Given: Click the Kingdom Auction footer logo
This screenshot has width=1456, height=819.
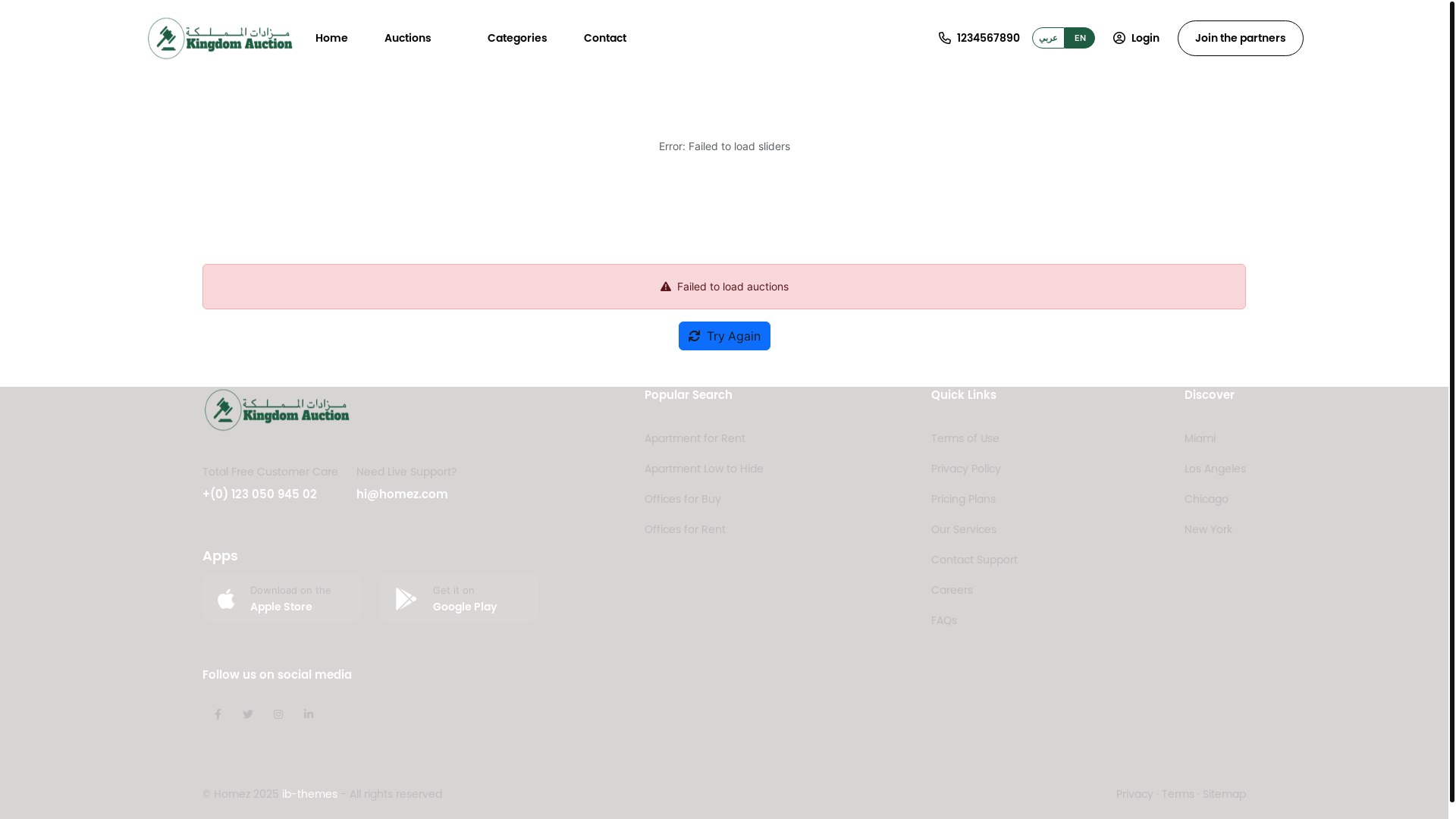Looking at the screenshot, I should click(x=277, y=409).
